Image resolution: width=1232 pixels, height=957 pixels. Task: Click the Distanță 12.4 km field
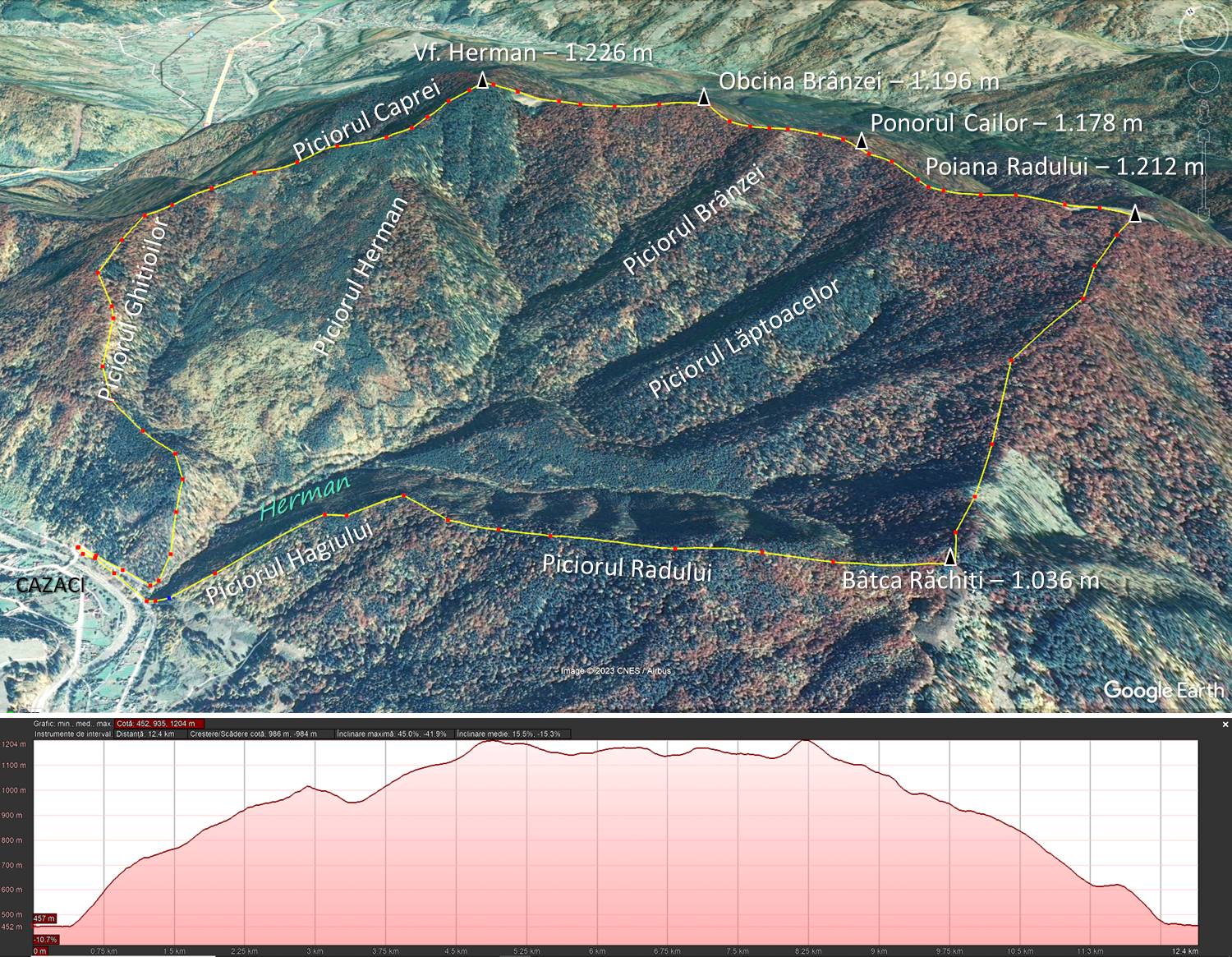click(151, 734)
